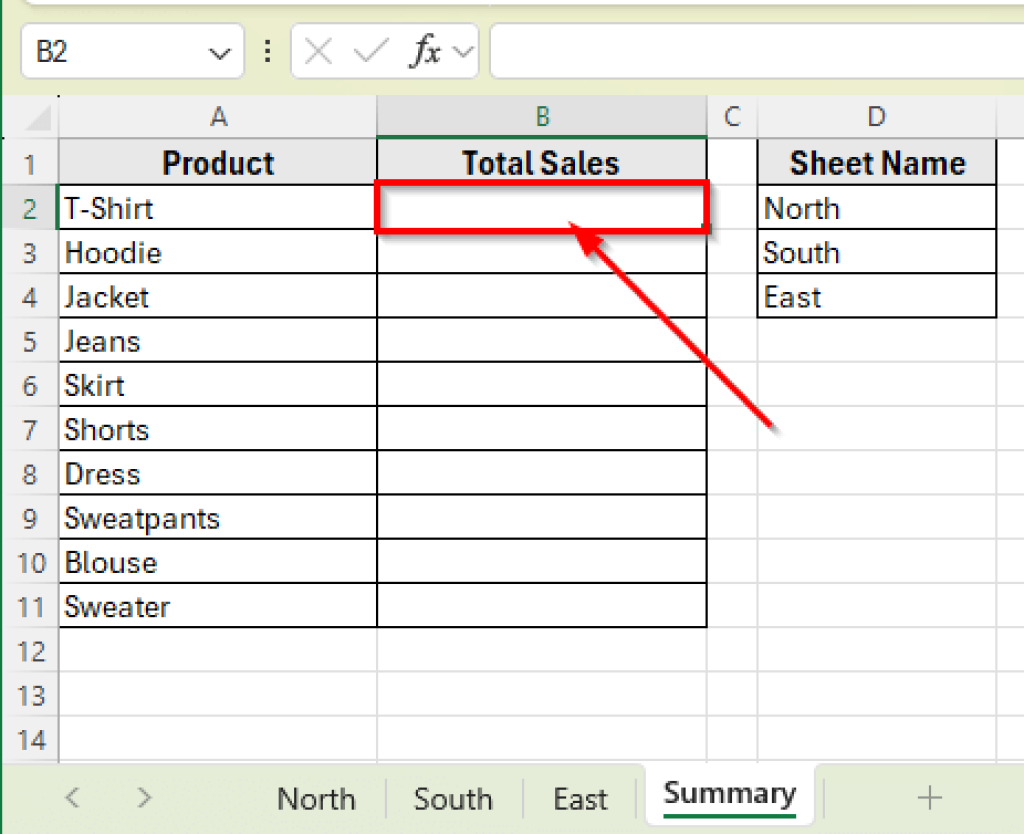
Task: Click the left sheet navigation arrow
Action: [71, 798]
